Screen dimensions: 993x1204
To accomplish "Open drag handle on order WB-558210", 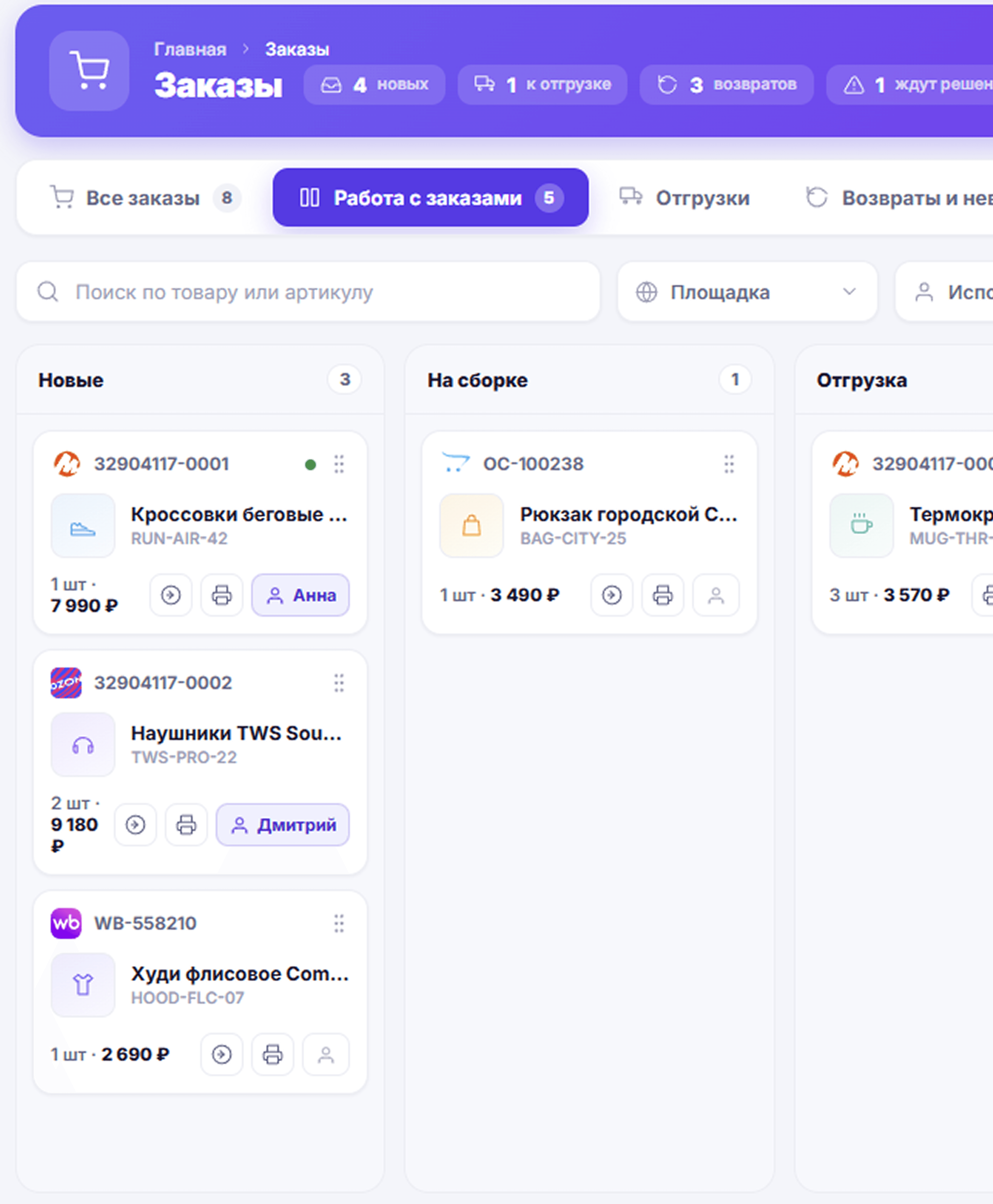I will (x=339, y=924).
